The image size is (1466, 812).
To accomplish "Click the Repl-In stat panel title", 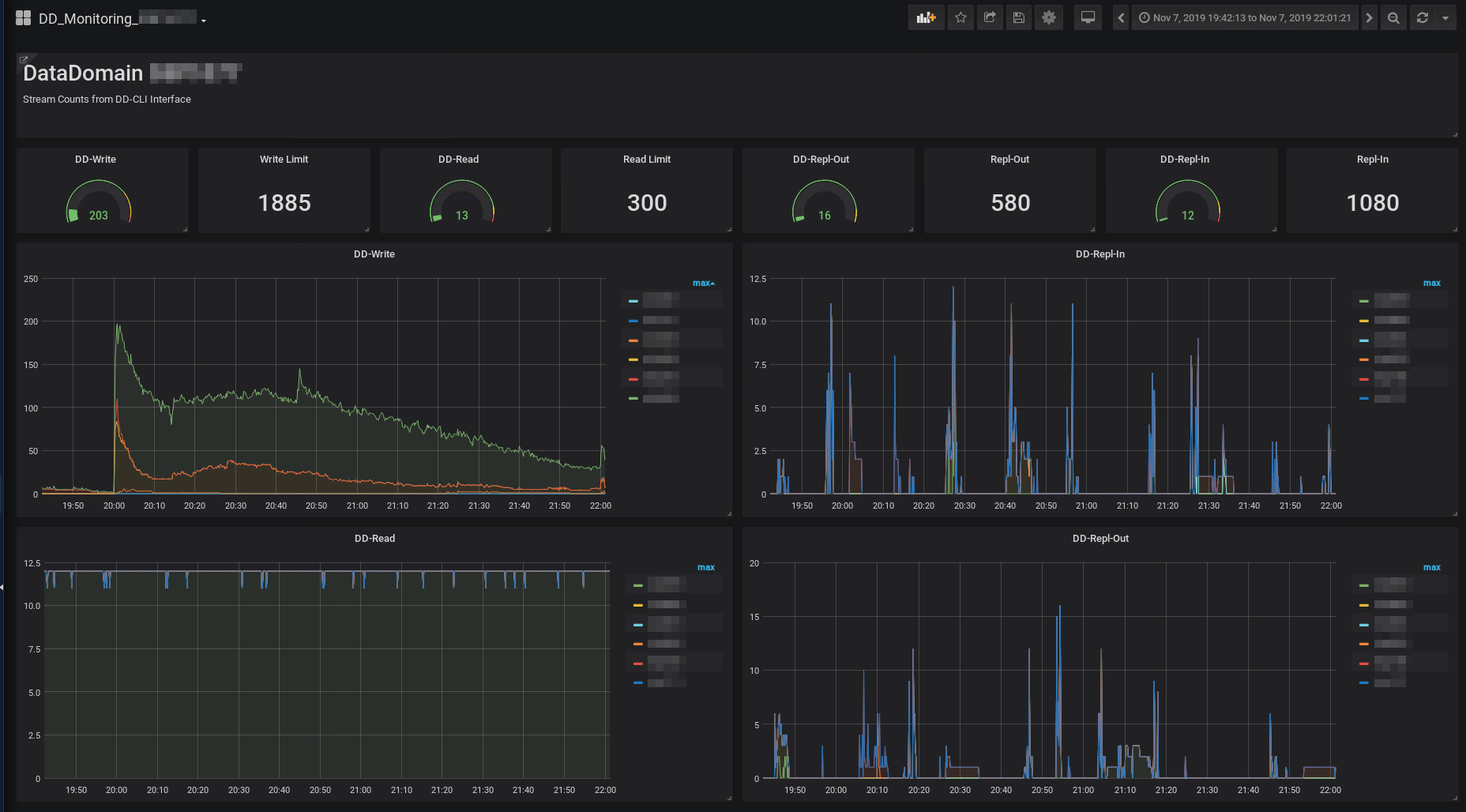I will point(1373,160).
